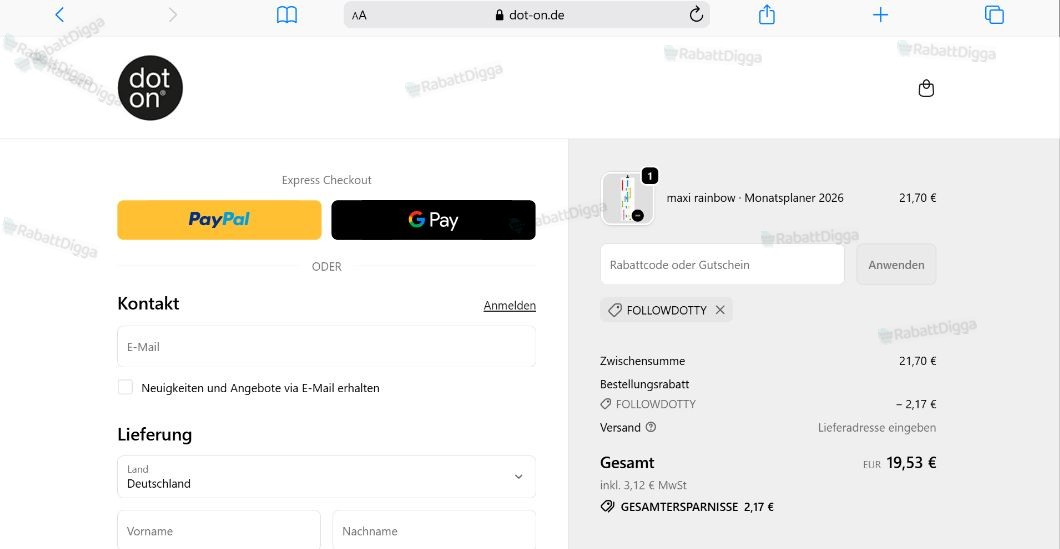This screenshot has height=549, width=1060.
Task: Remove FOLLOWDOTTY code with X
Action: click(x=720, y=310)
